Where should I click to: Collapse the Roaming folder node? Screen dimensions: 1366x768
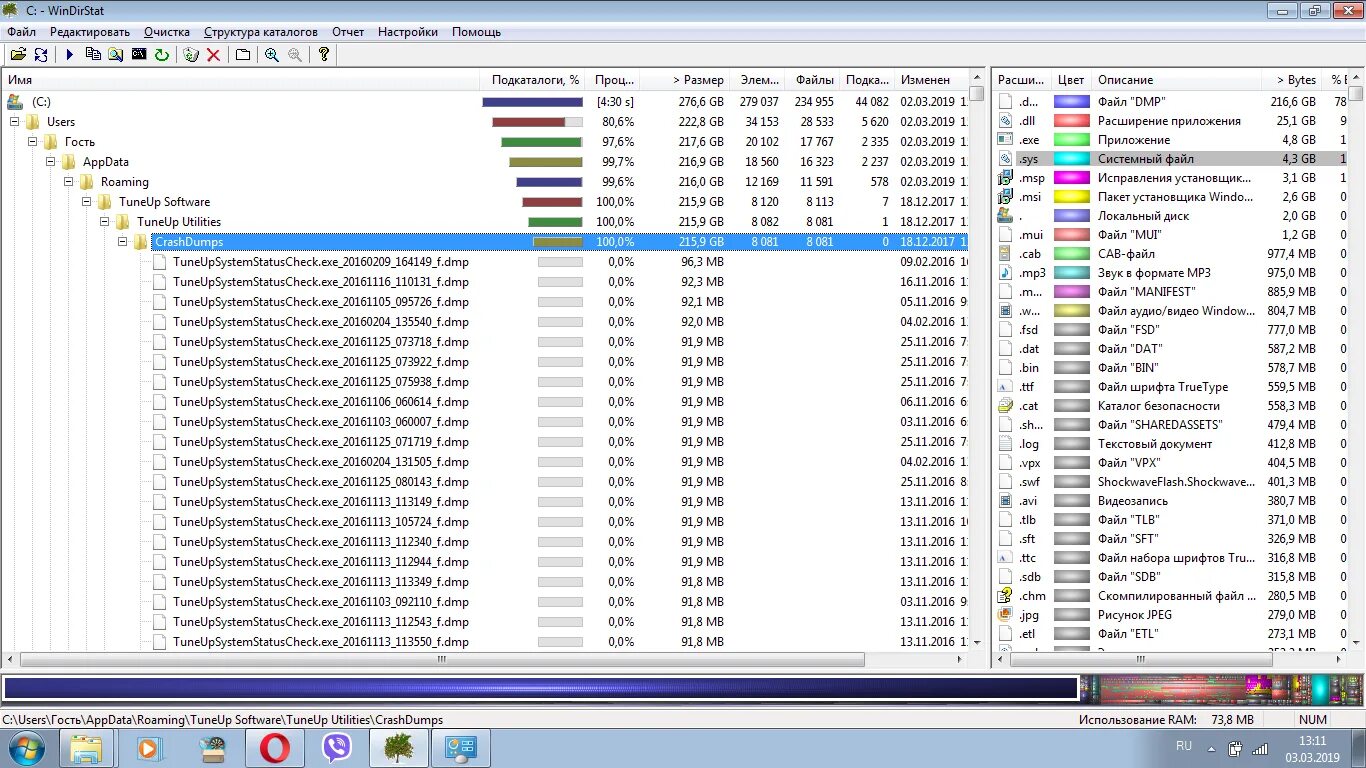(69, 182)
